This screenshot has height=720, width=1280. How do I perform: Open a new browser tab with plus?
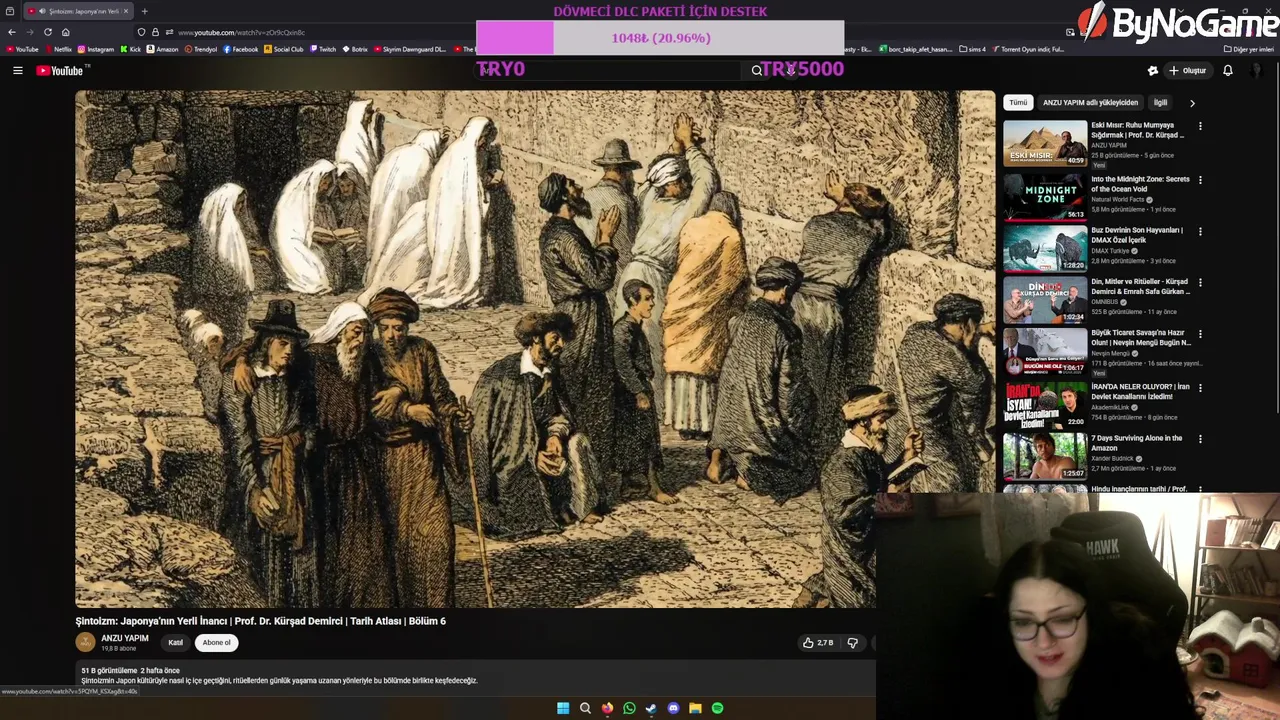pyautogui.click(x=144, y=11)
